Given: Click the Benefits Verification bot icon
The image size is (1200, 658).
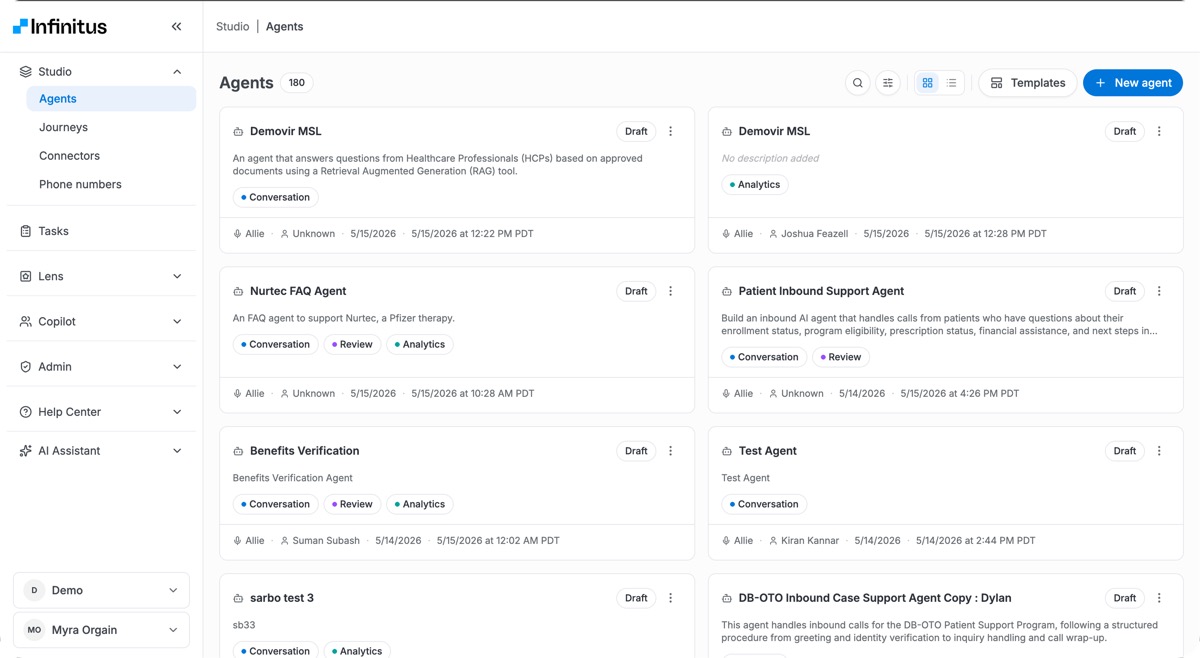Looking at the screenshot, I should pos(238,452).
